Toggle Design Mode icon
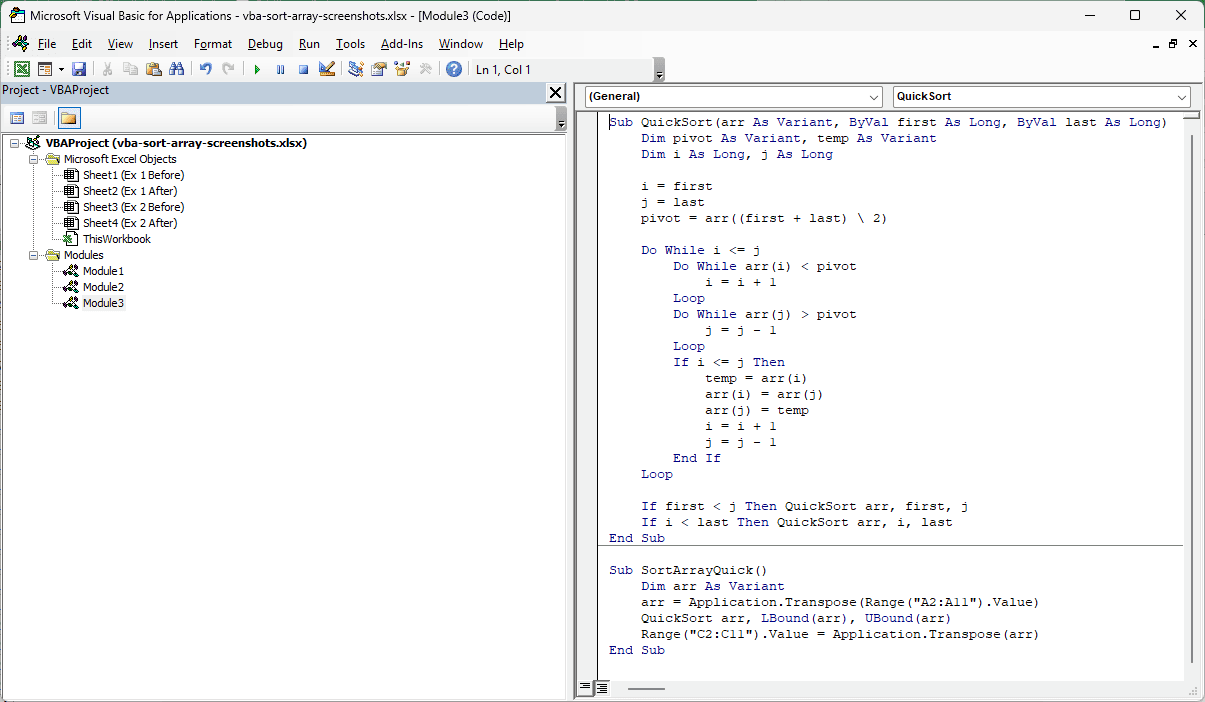This screenshot has width=1205, height=702. click(x=326, y=69)
